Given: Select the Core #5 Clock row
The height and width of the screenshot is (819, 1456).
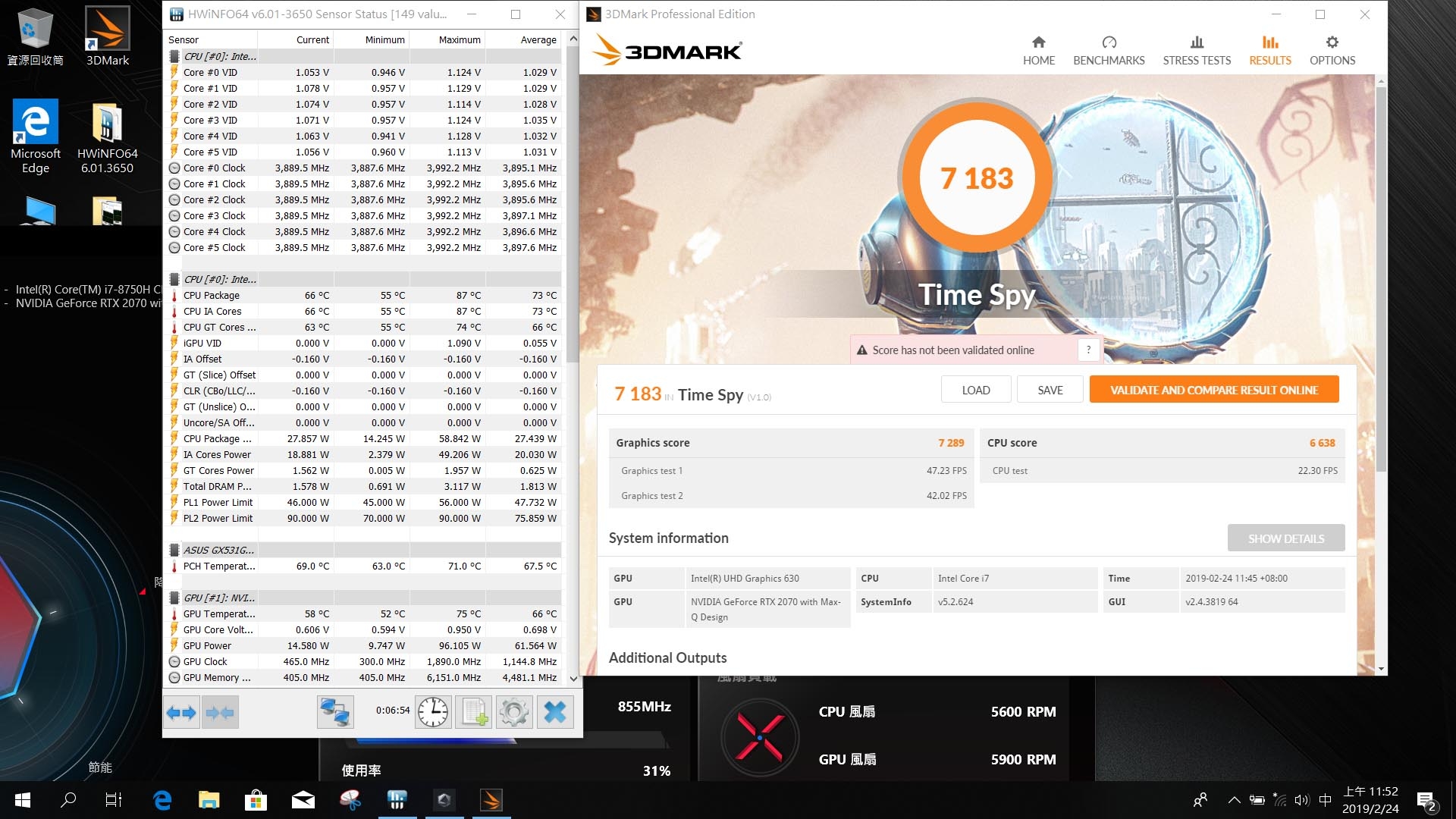Looking at the screenshot, I should [364, 248].
